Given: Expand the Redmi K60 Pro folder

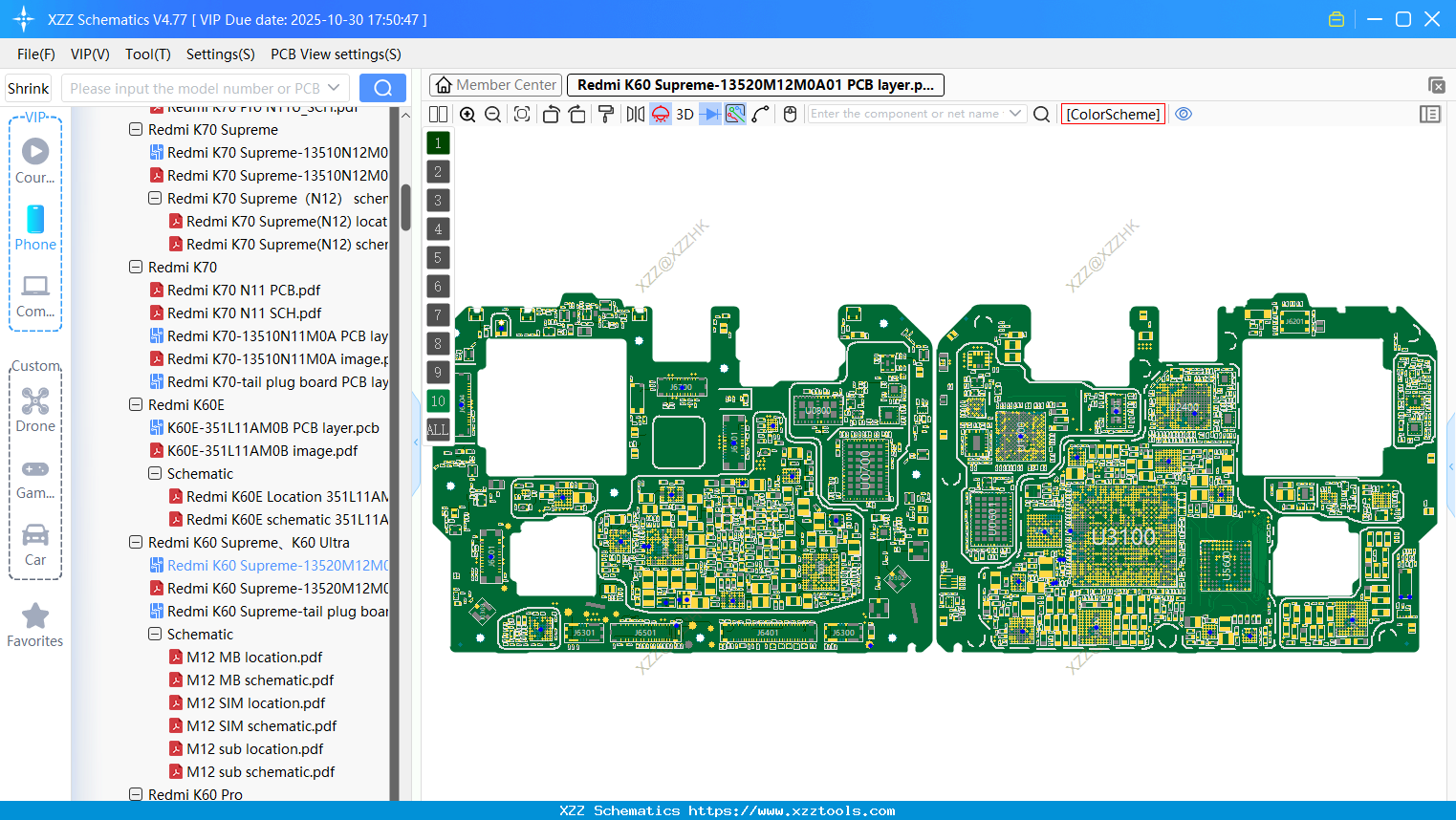Looking at the screenshot, I should point(136,794).
